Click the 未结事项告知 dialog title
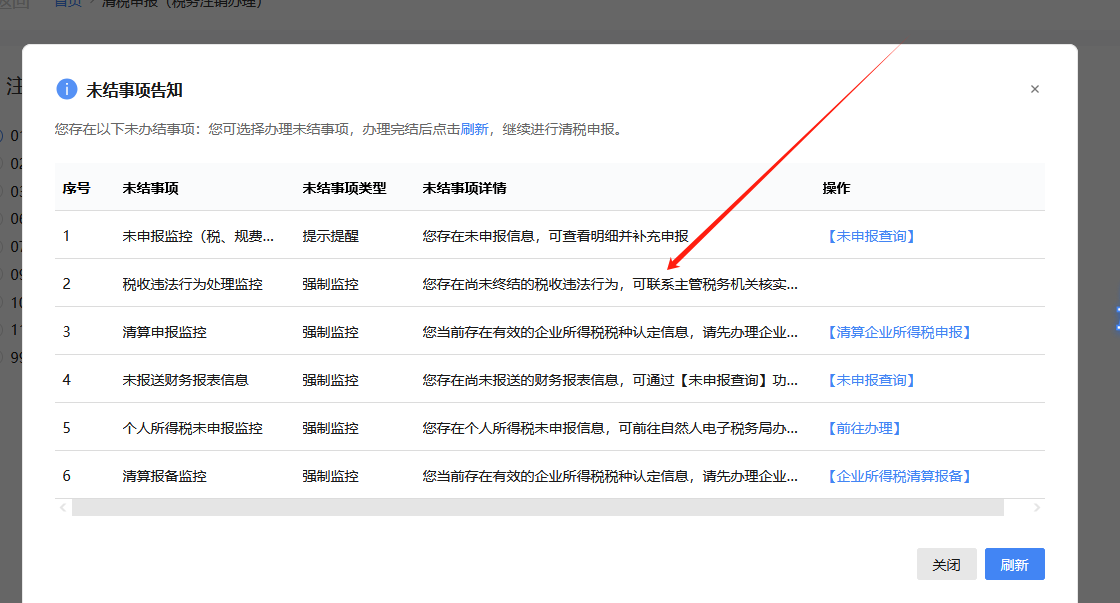The width and height of the screenshot is (1120, 603). pos(134,90)
